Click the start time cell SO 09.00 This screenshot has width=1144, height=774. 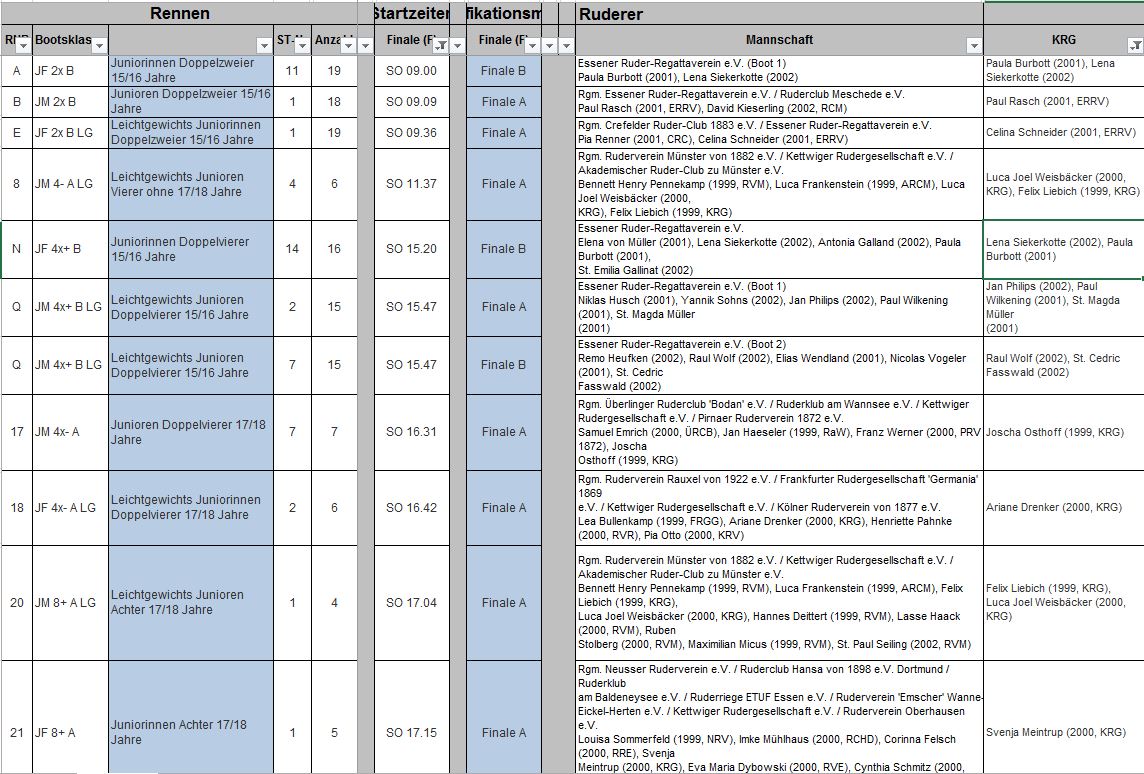pyautogui.click(x=411, y=71)
